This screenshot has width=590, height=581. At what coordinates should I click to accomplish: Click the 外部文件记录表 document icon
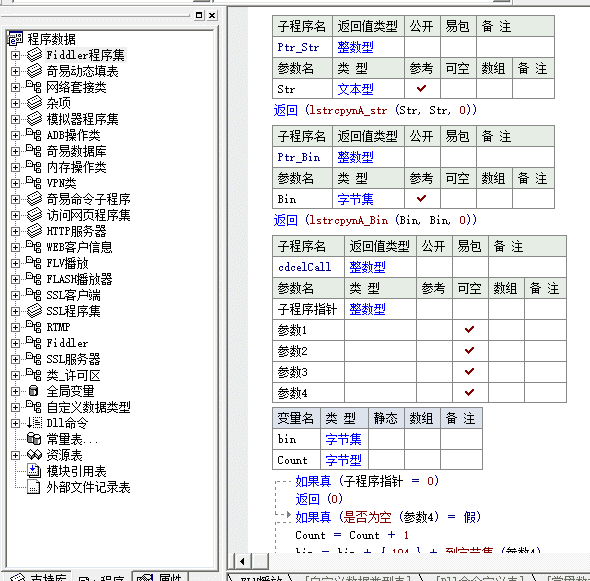pyautogui.click(x=34, y=487)
